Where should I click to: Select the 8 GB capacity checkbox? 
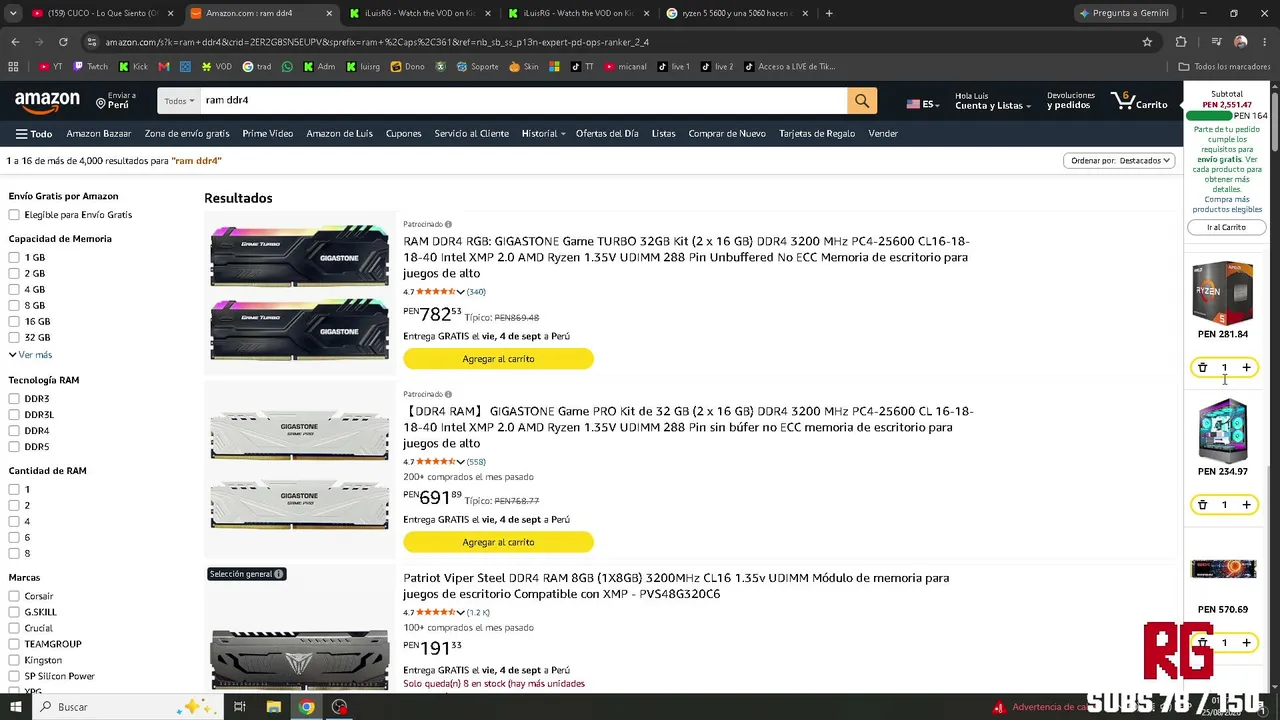point(14,306)
